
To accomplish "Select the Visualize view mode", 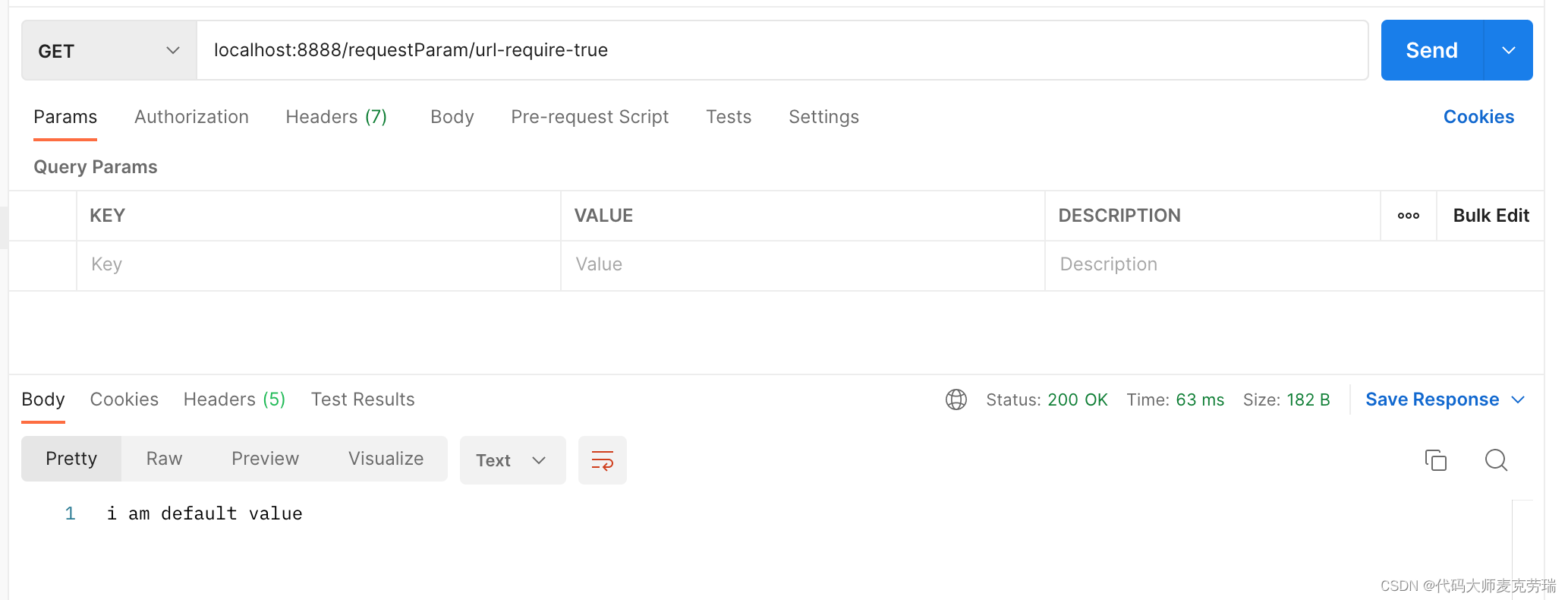I will (x=386, y=459).
